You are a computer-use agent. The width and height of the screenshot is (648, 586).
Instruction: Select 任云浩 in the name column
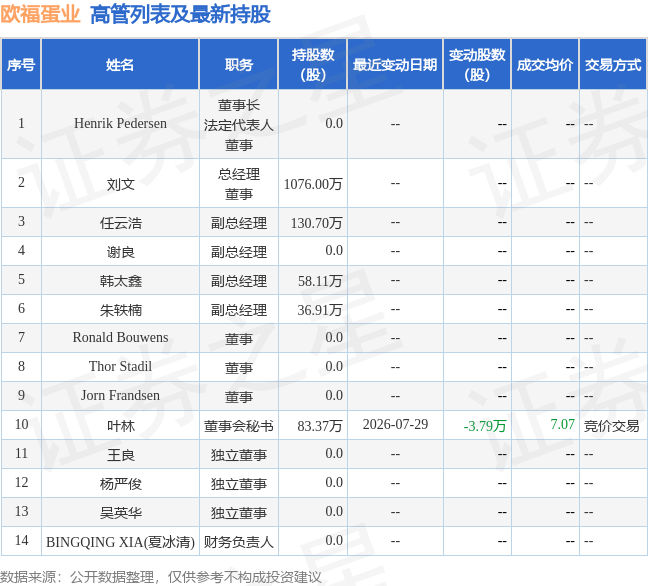click(120, 223)
